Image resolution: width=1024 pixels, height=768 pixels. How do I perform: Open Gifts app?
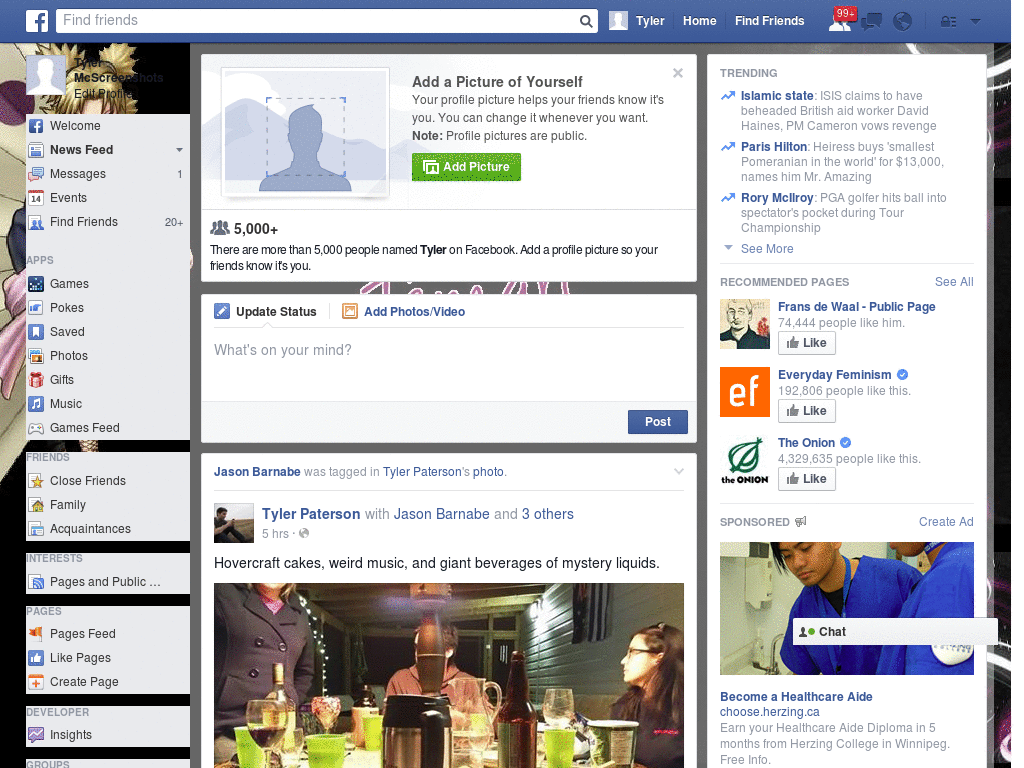(x=108, y=380)
